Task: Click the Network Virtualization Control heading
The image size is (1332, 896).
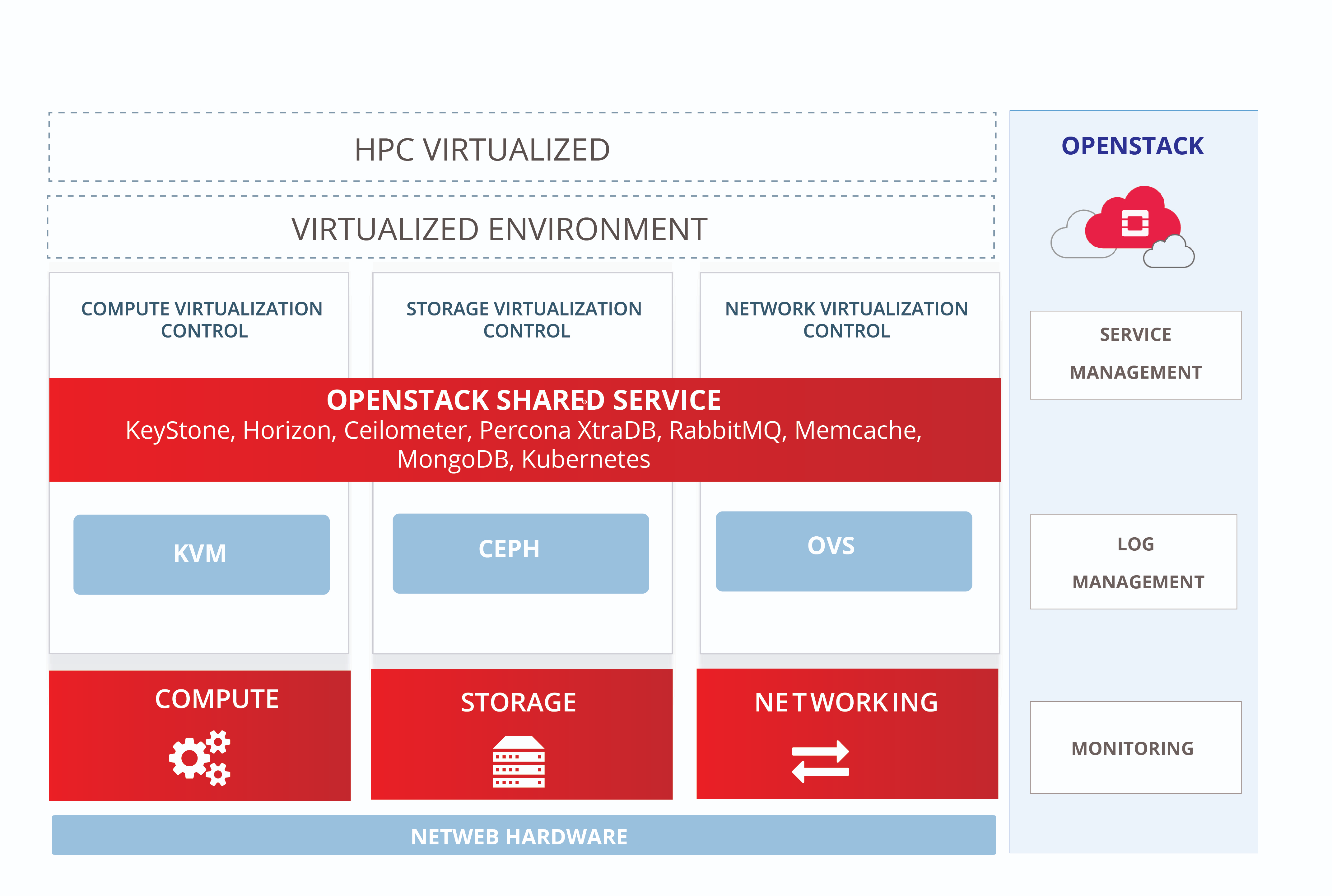Action: pos(846,320)
